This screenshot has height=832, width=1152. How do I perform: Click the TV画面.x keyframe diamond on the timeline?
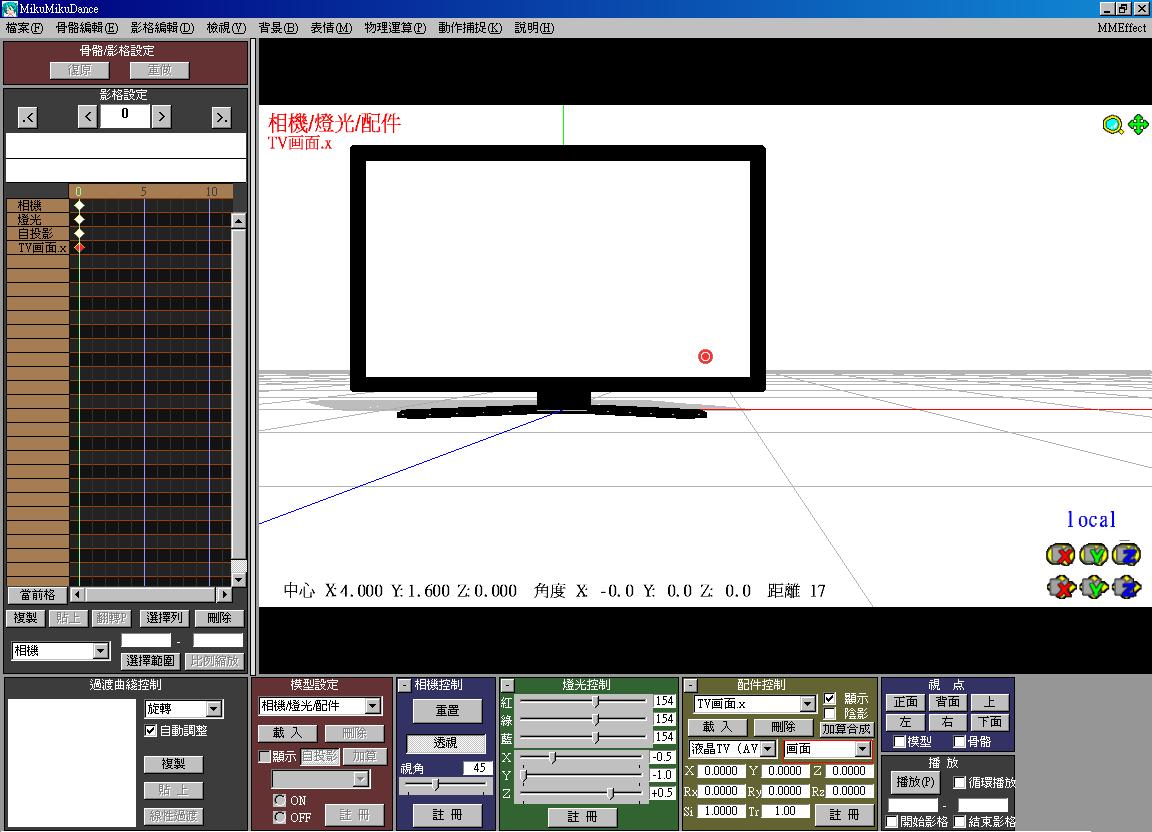pyautogui.click(x=79, y=248)
